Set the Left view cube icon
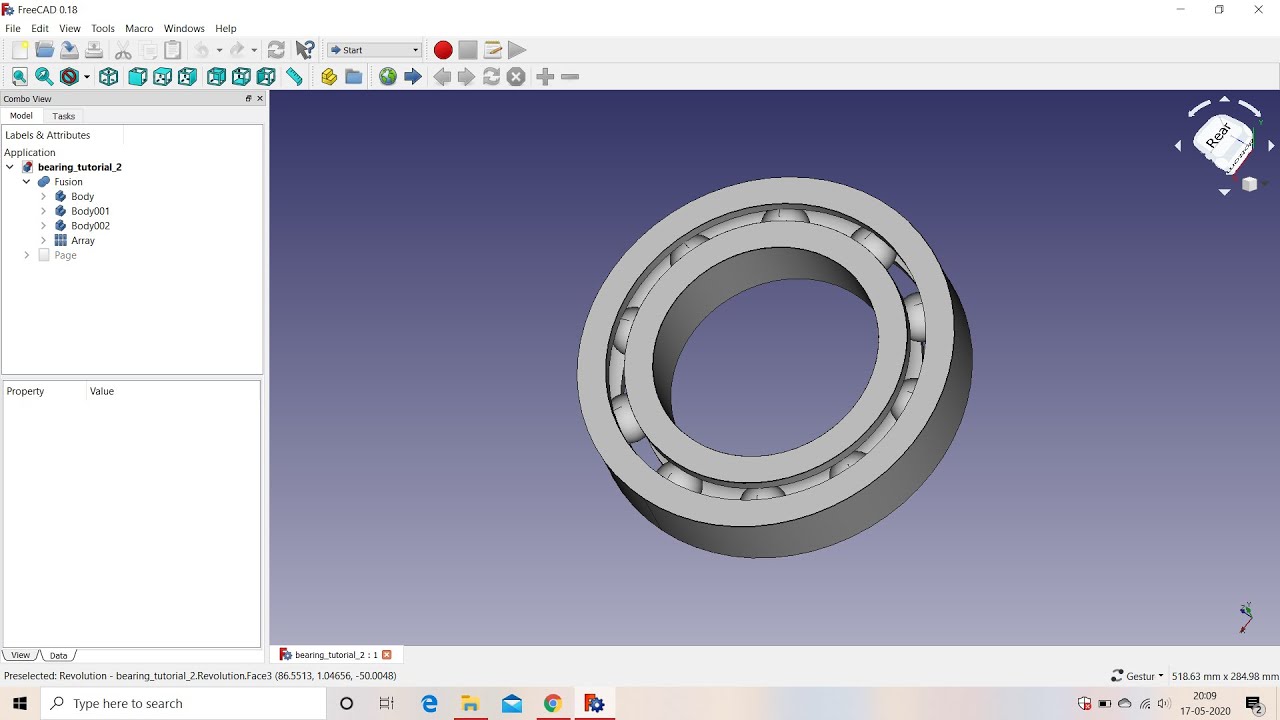Viewport: 1280px width, 720px height. coord(266,77)
